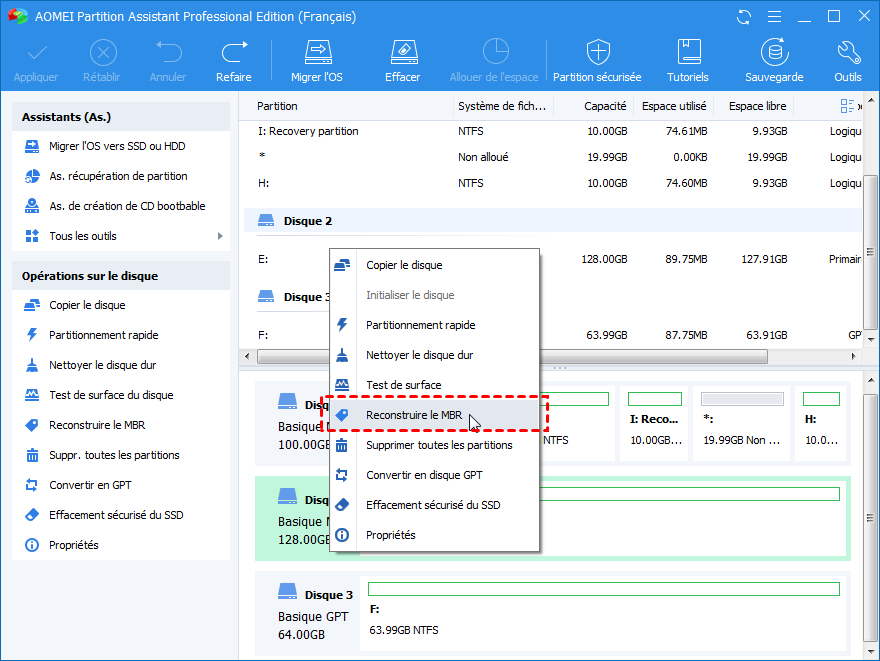Viewport: 880px width, 661px height.
Task: Open the column view options icon
Action: pyautogui.click(x=848, y=106)
